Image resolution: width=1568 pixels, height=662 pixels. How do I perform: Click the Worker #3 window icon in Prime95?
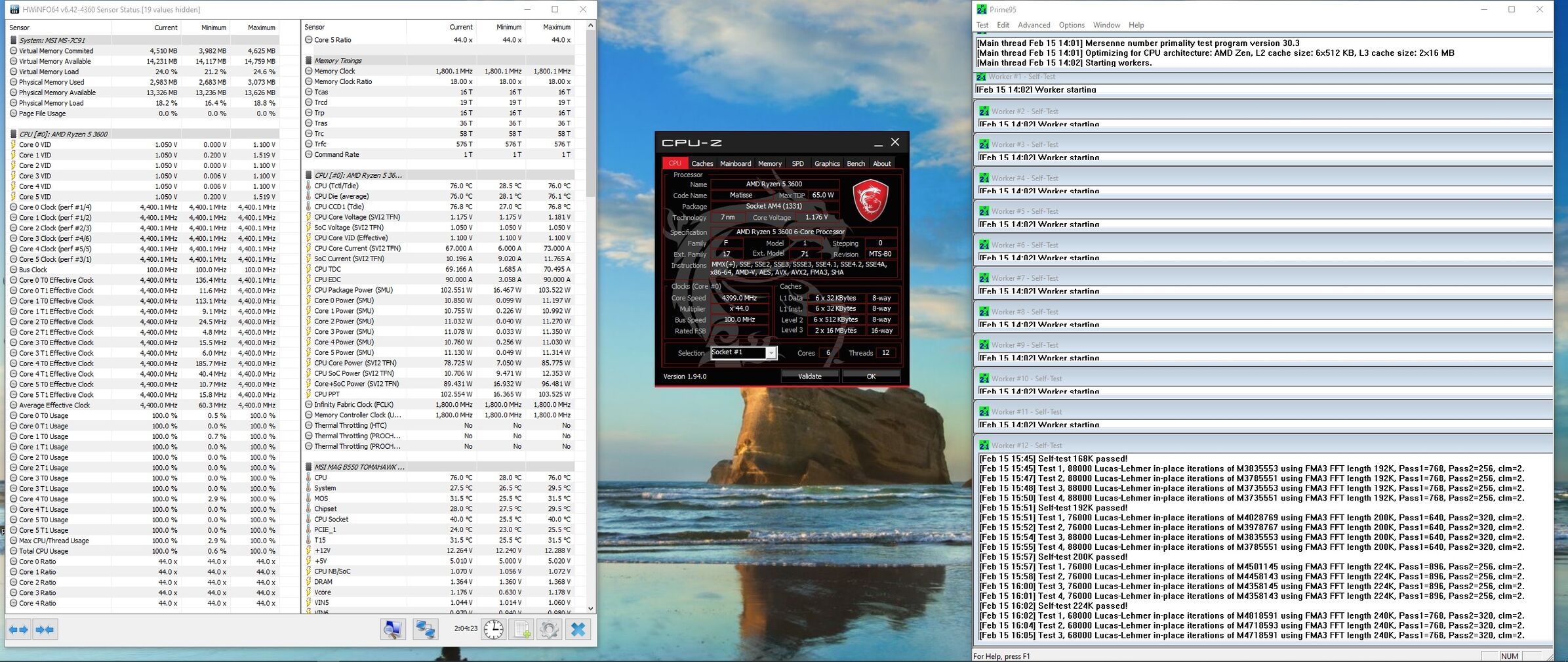pyautogui.click(x=984, y=144)
